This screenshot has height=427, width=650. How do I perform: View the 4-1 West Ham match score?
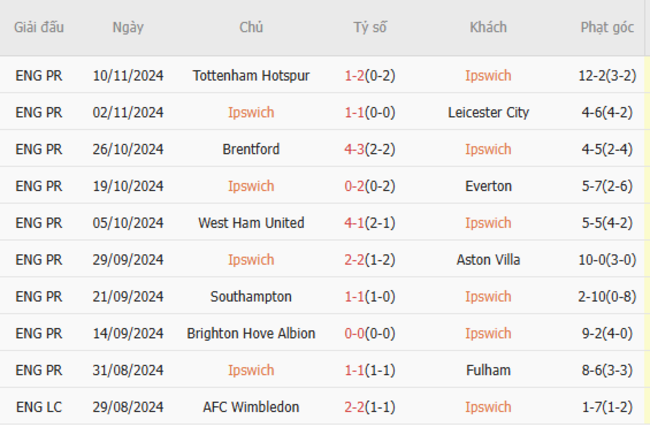(x=354, y=223)
